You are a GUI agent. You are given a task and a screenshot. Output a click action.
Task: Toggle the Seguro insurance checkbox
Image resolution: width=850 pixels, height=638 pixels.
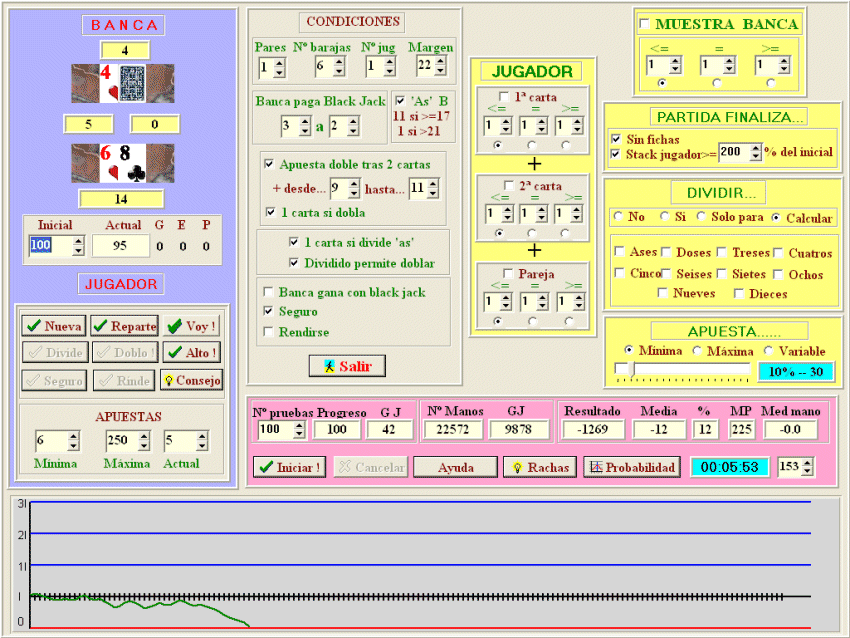268,312
